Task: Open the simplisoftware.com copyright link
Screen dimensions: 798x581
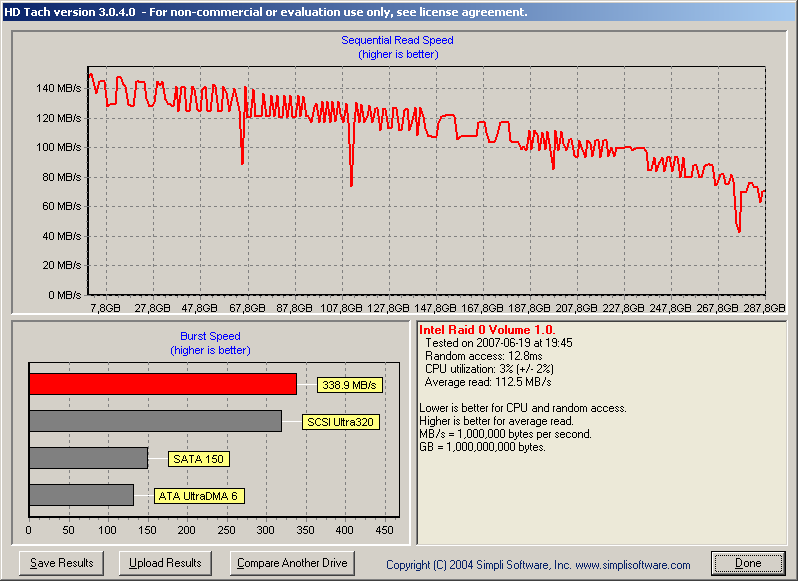Action: coord(538,565)
